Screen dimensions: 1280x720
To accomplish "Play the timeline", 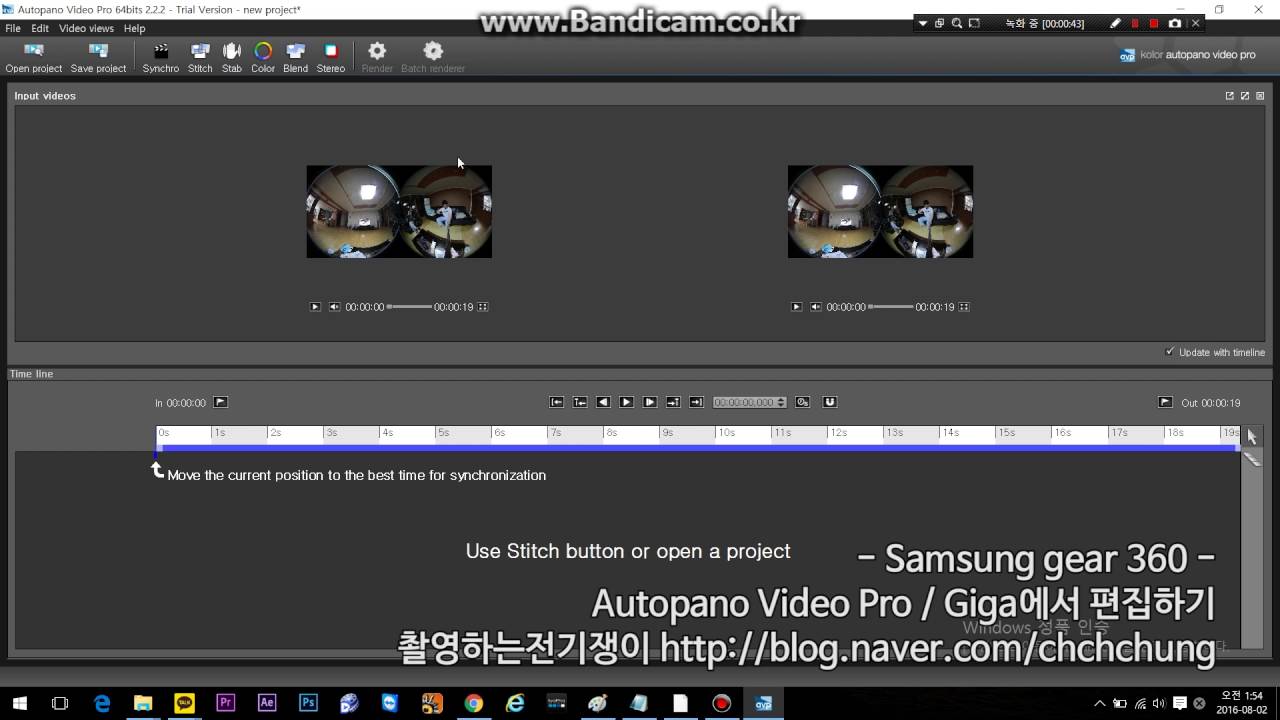I will point(626,402).
